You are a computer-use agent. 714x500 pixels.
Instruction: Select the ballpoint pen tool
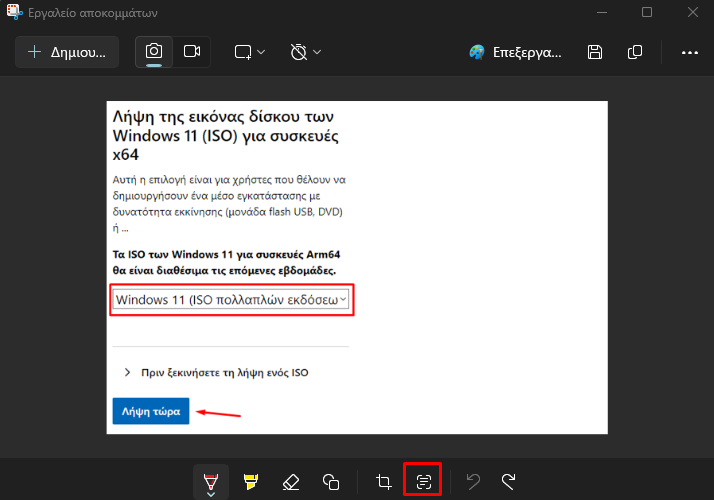pyautogui.click(x=211, y=481)
